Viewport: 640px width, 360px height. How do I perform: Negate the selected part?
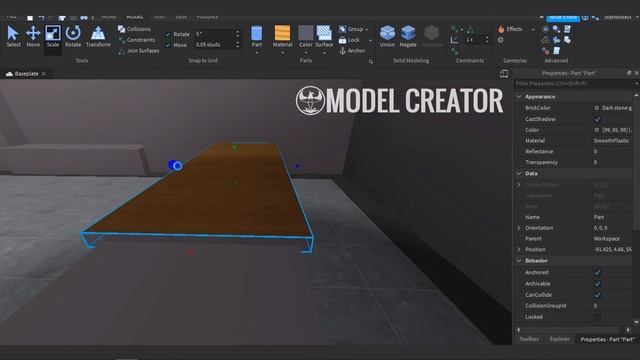coord(408,36)
